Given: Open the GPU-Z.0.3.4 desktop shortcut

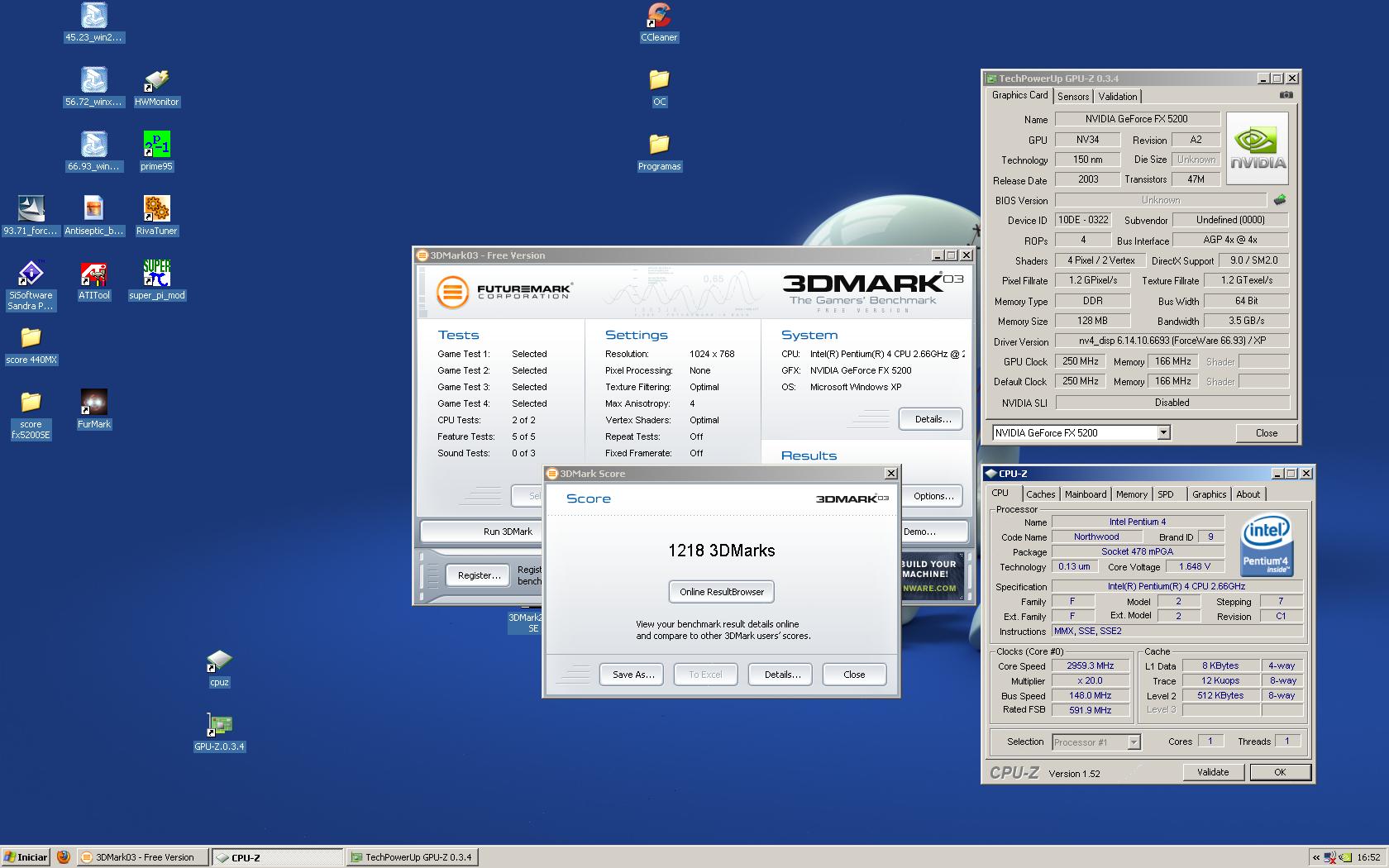Looking at the screenshot, I should pyautogui.click(x=219, y=732).
